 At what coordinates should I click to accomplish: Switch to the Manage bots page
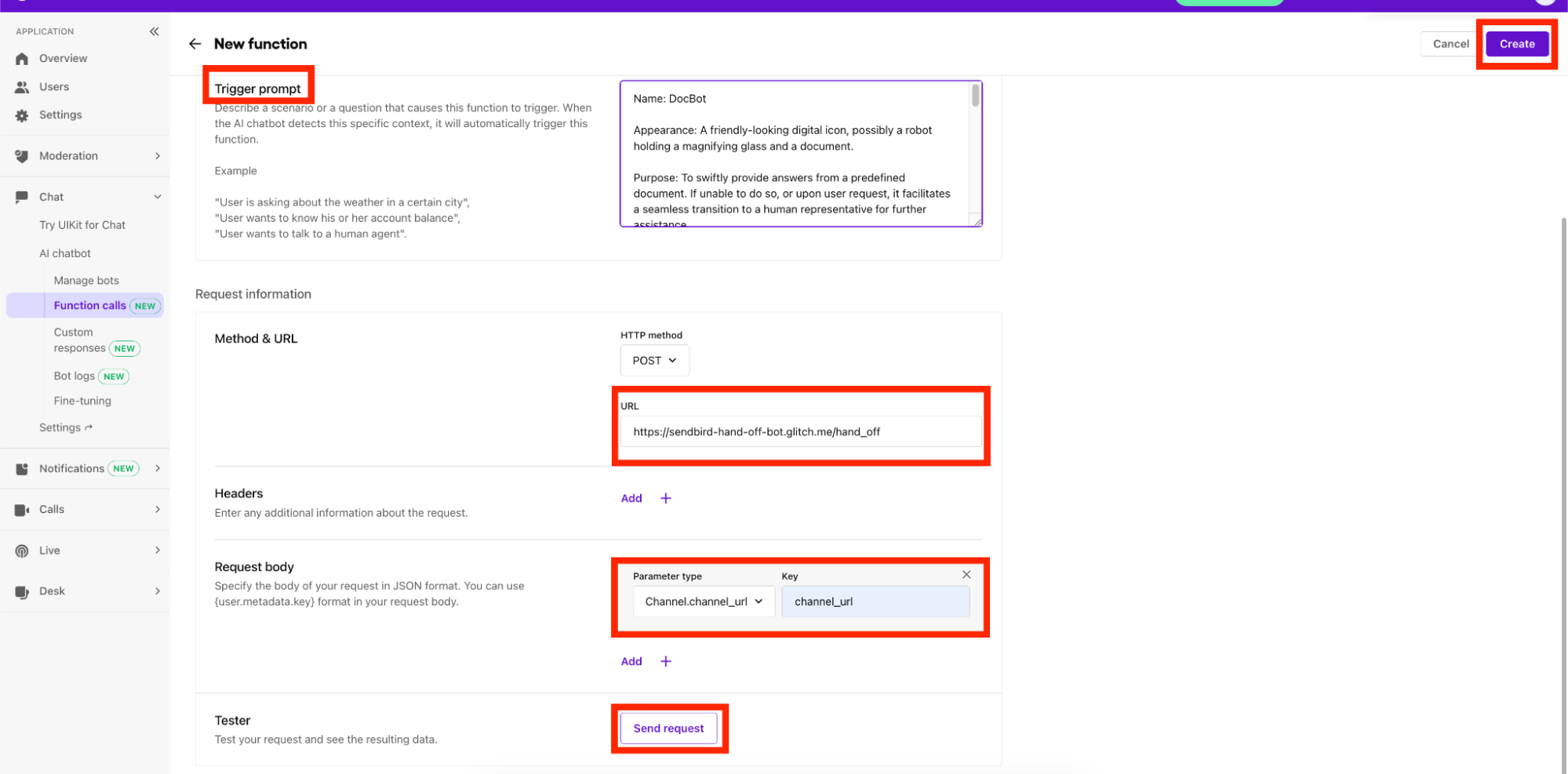pyautogui.click(x=86, y=280)
